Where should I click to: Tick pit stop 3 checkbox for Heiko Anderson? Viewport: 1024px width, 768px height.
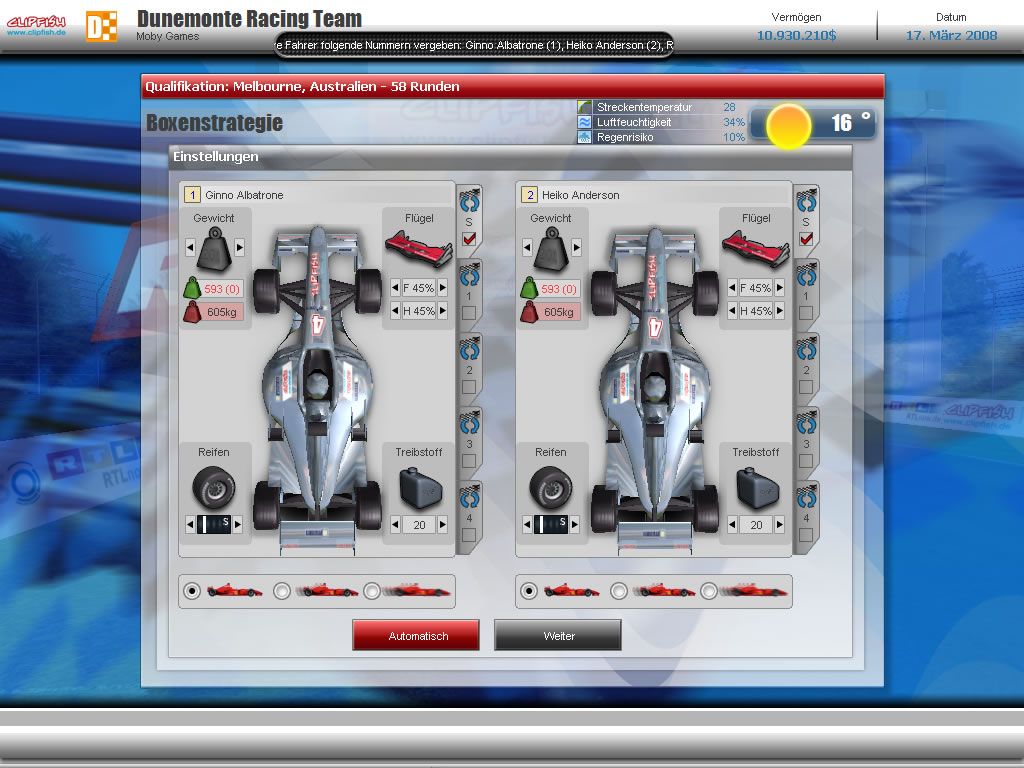805,460
